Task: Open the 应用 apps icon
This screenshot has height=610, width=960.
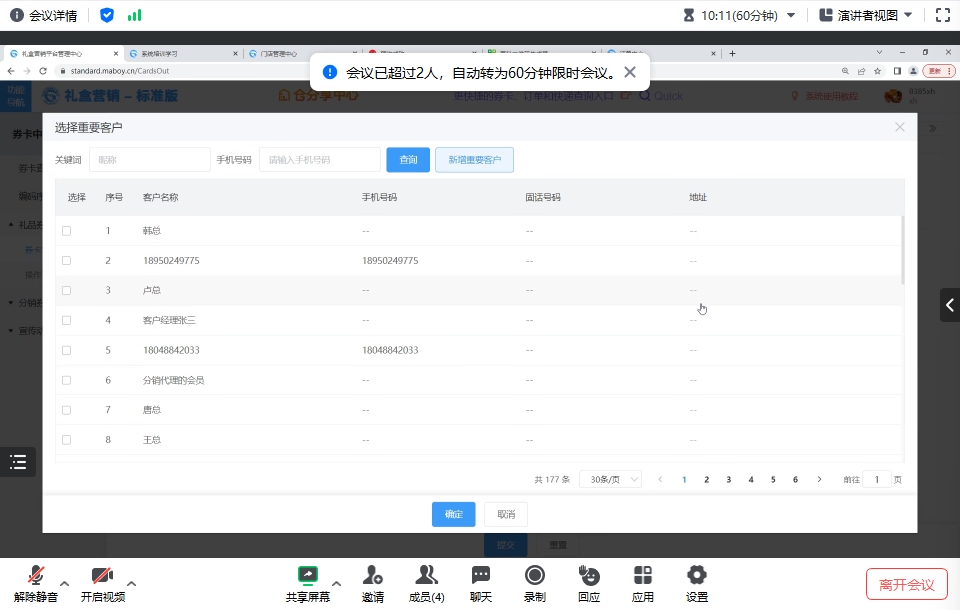Action: tap(643, 576)
